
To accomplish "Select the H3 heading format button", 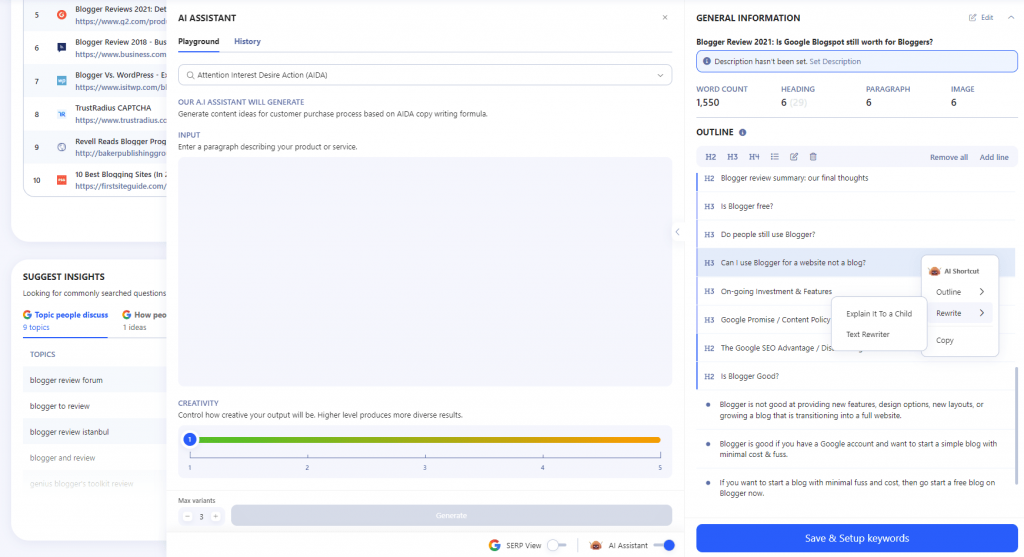I will 732,157.
